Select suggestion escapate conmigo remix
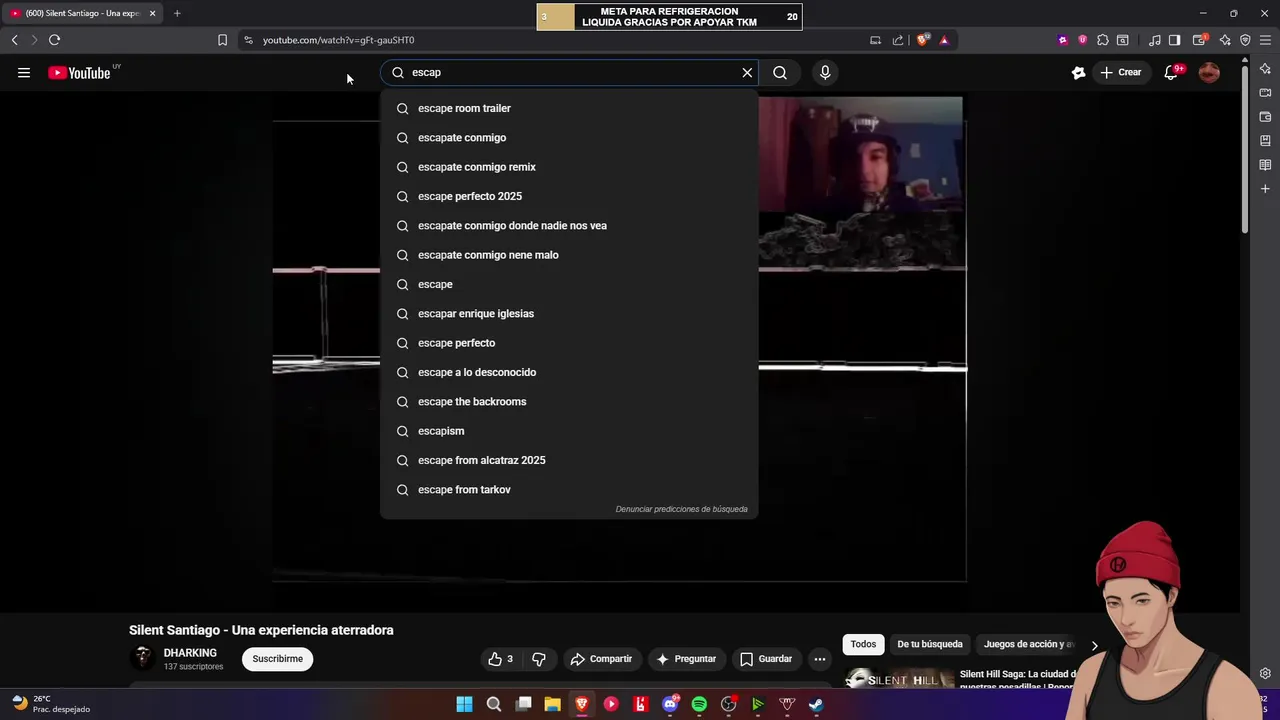The height and width of the screenshot is (720, 1280). [x=569, y=167]
